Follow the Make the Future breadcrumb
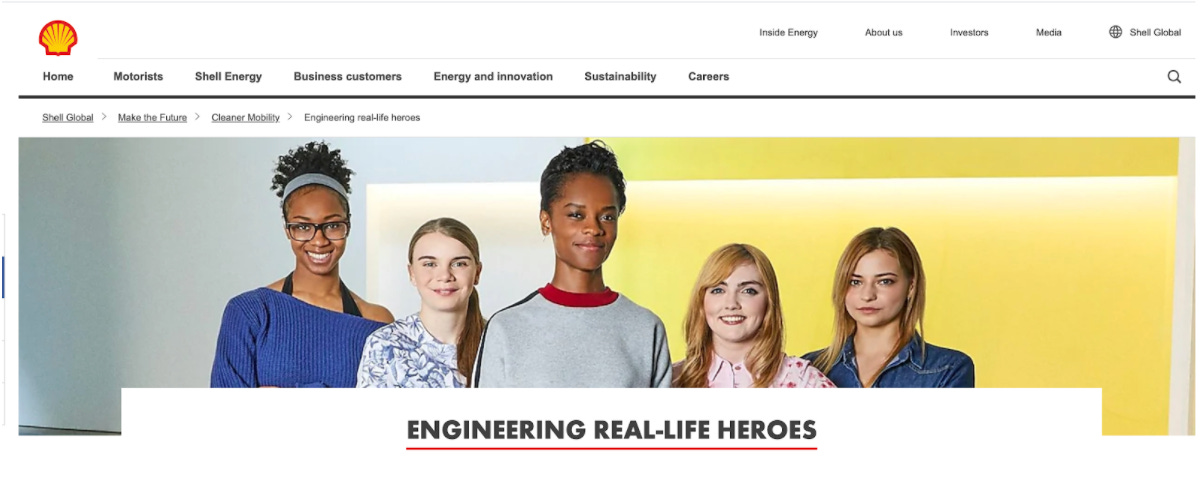Screen dimensions: 1204x478 (x=152, y=117)
